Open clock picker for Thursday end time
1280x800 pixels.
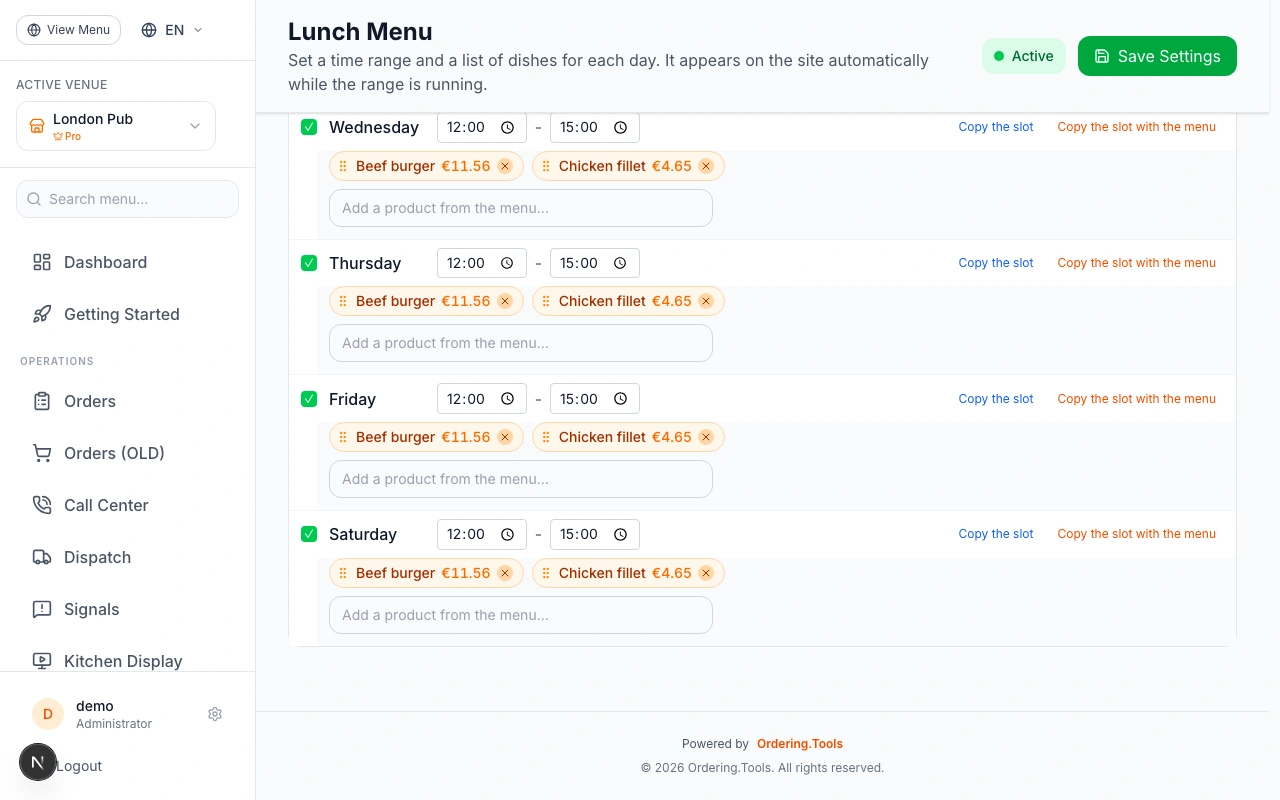(621, 263)
